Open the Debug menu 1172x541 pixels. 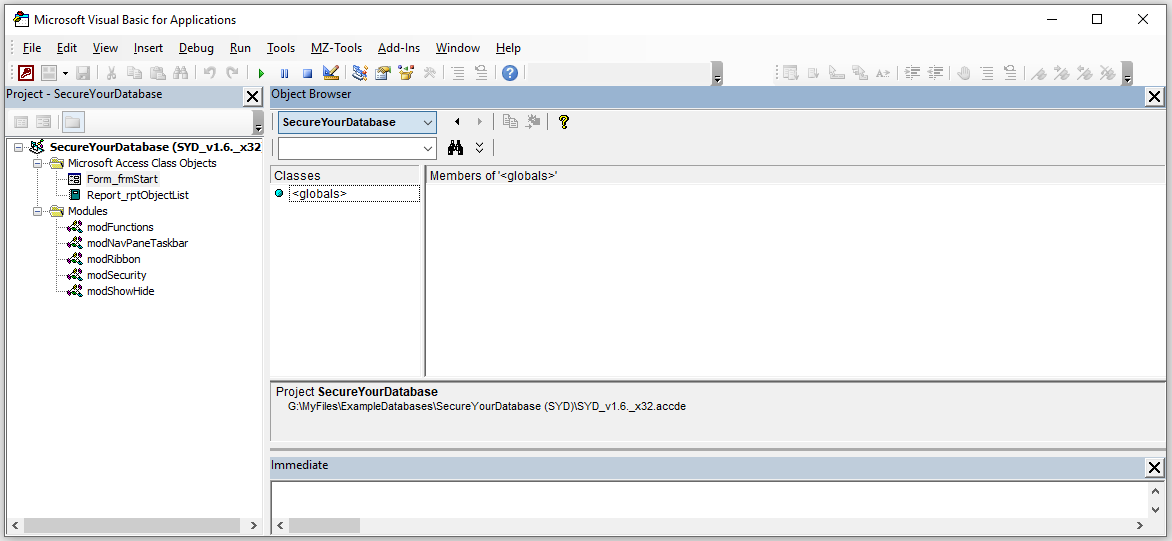coord(197,48)
